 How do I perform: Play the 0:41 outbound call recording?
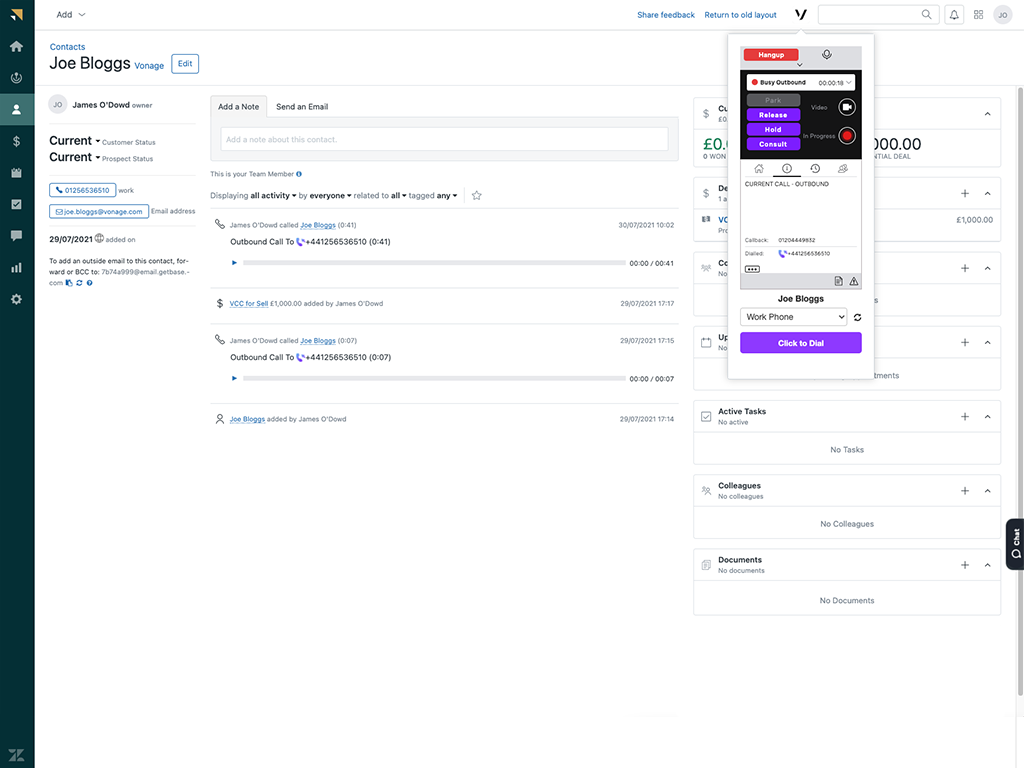coord(233,263)
